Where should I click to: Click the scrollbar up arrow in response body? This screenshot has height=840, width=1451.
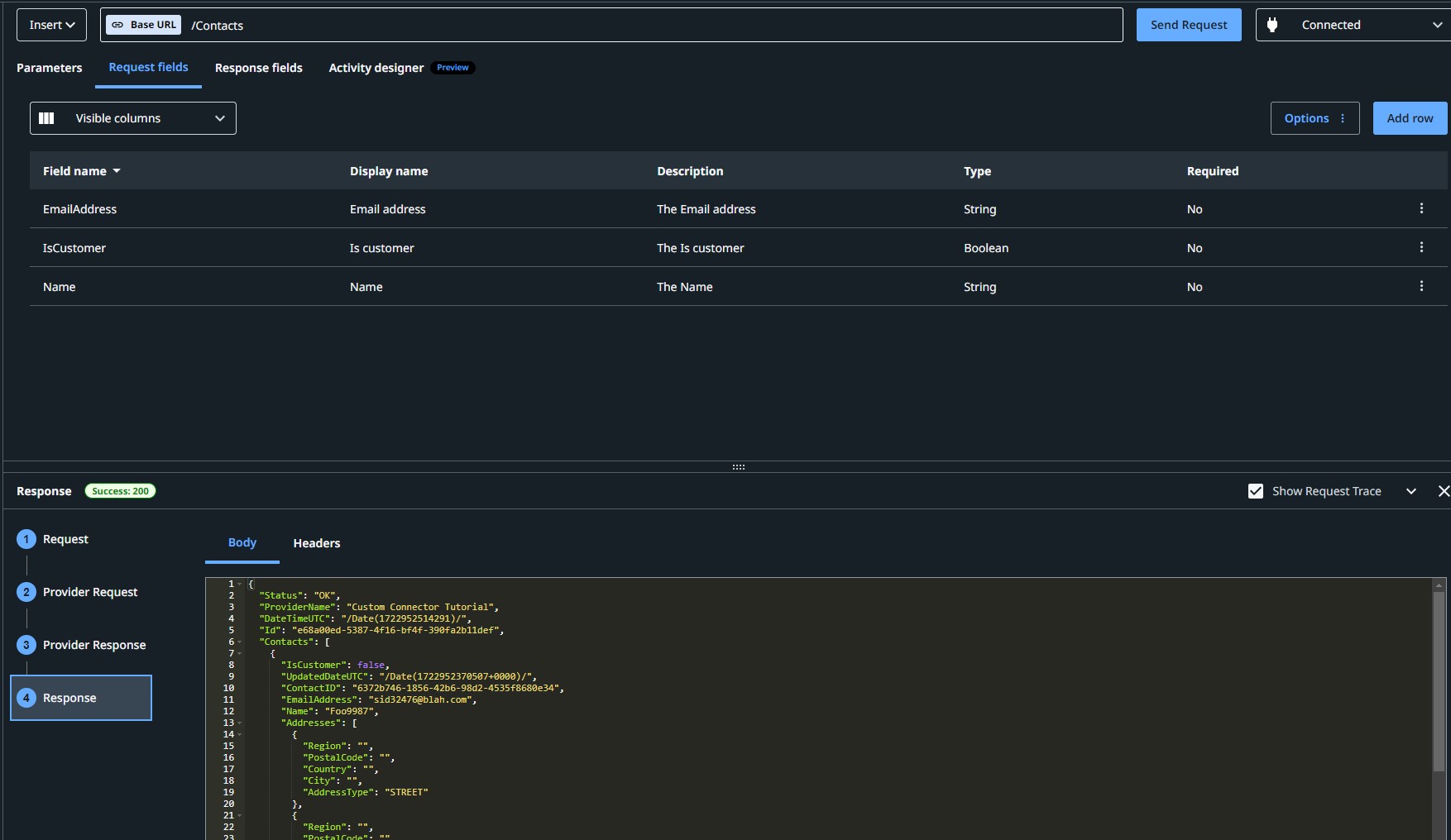coord(1439,585)
